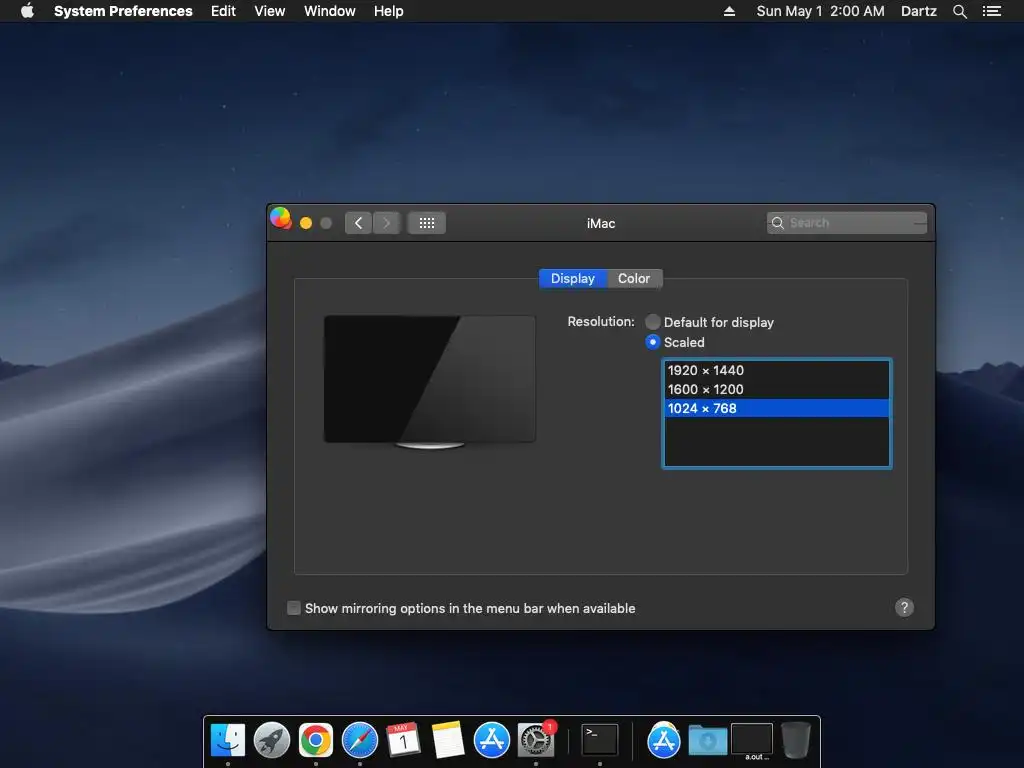Launch Launchpad rocket icon in the Dock
This screenshot has height=768, width=1024.
coord(272,741)
